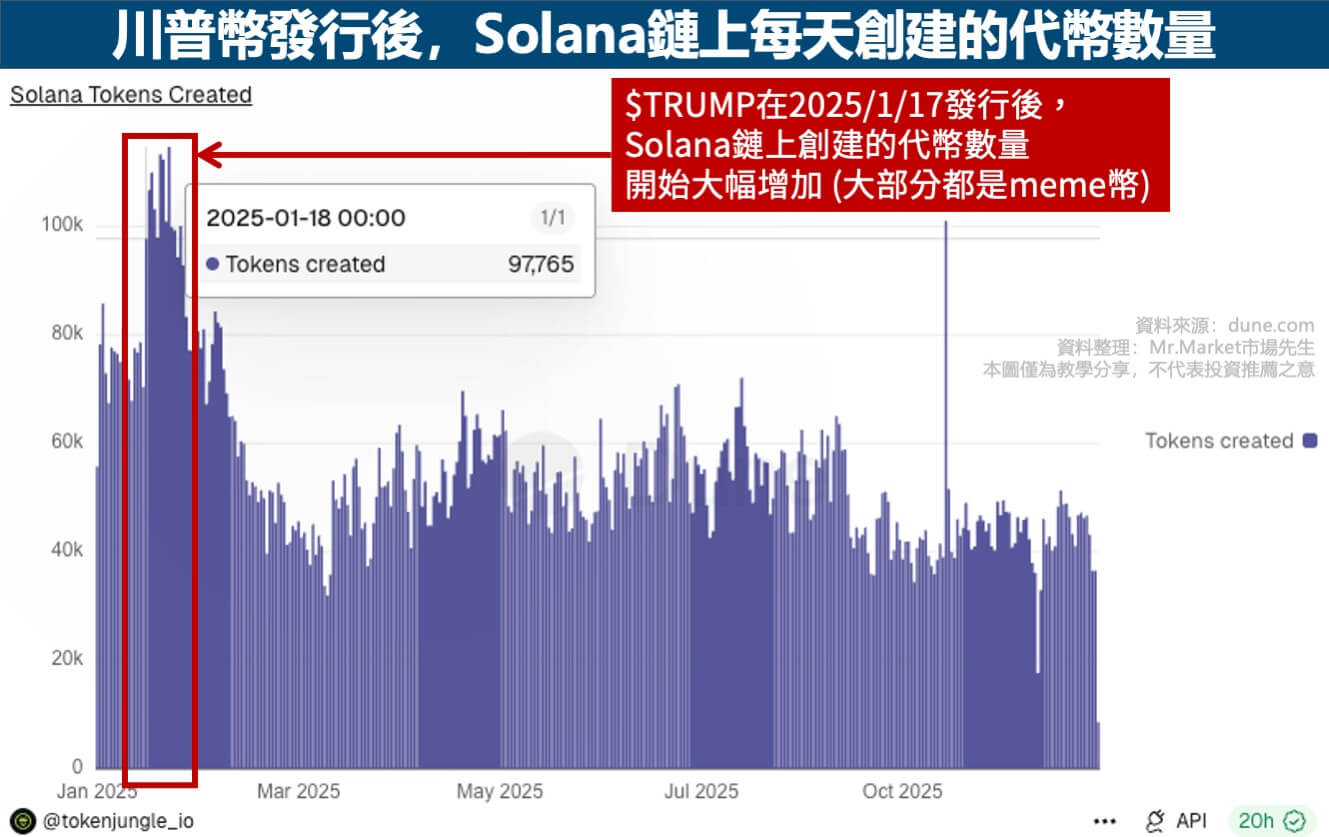The height and width of the screenshot is (837, 1329).
Task: Click the Mar 2025 axis label
Action: pyautogui.click(x=298, y=791)
